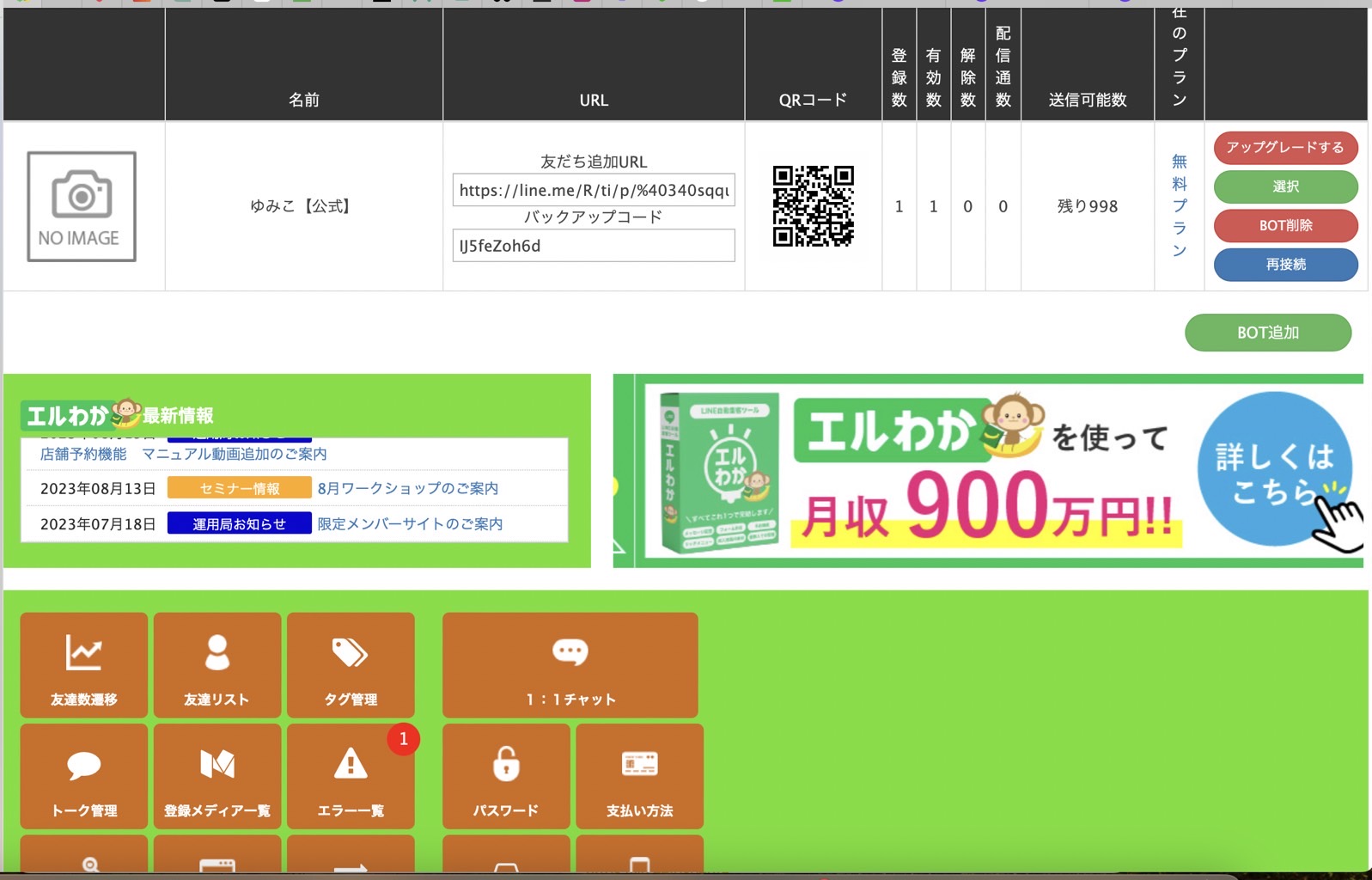Viewport: 1372px width, 880px height.
Task: Open 店舗予約機能 マニュアル動画追加のご案内 link
Action: tap(184, 454)
